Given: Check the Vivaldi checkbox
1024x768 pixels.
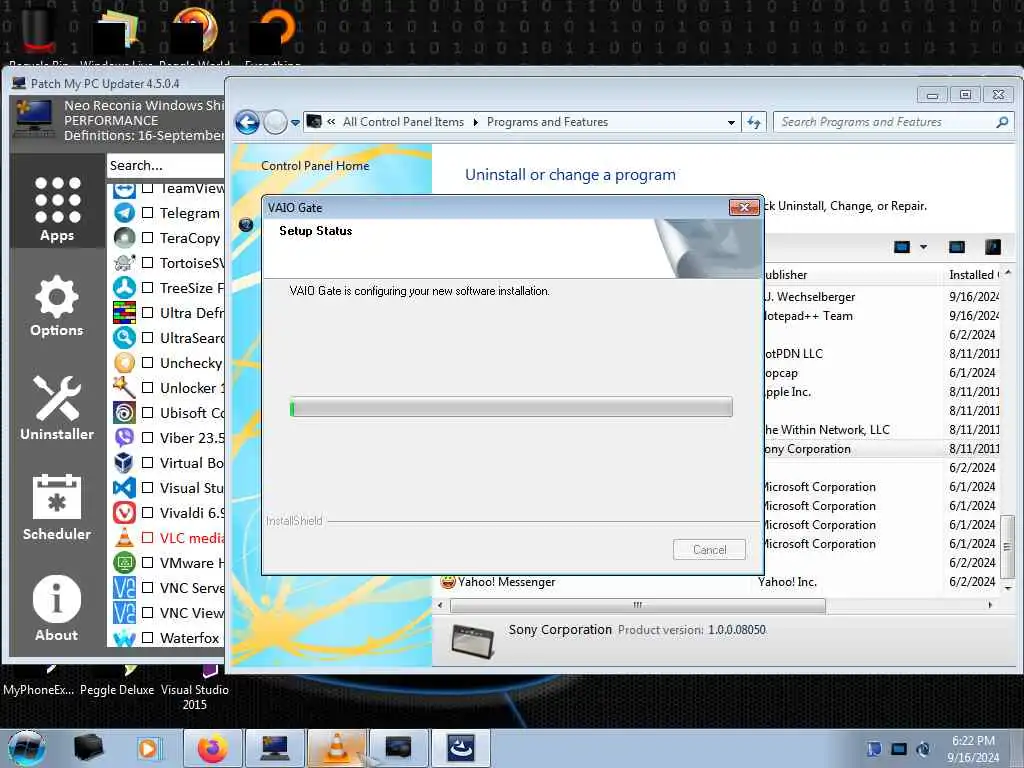Looking at the screenshot, I should 148,513.
